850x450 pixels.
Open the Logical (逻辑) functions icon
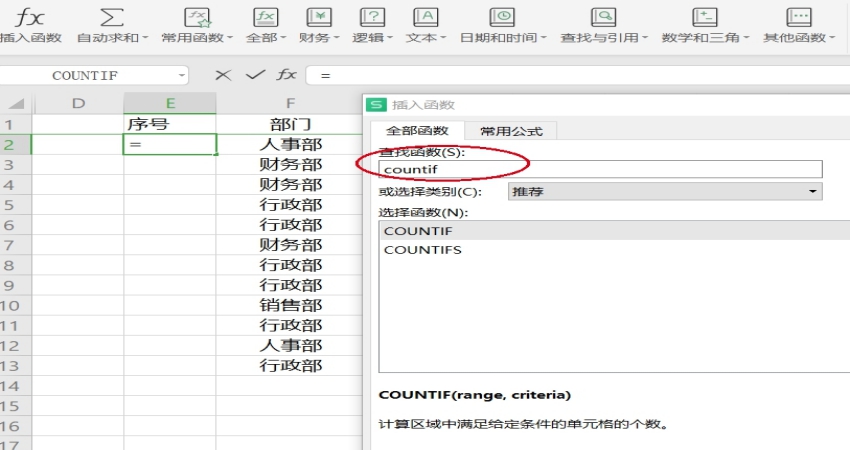tap(372, 17)
